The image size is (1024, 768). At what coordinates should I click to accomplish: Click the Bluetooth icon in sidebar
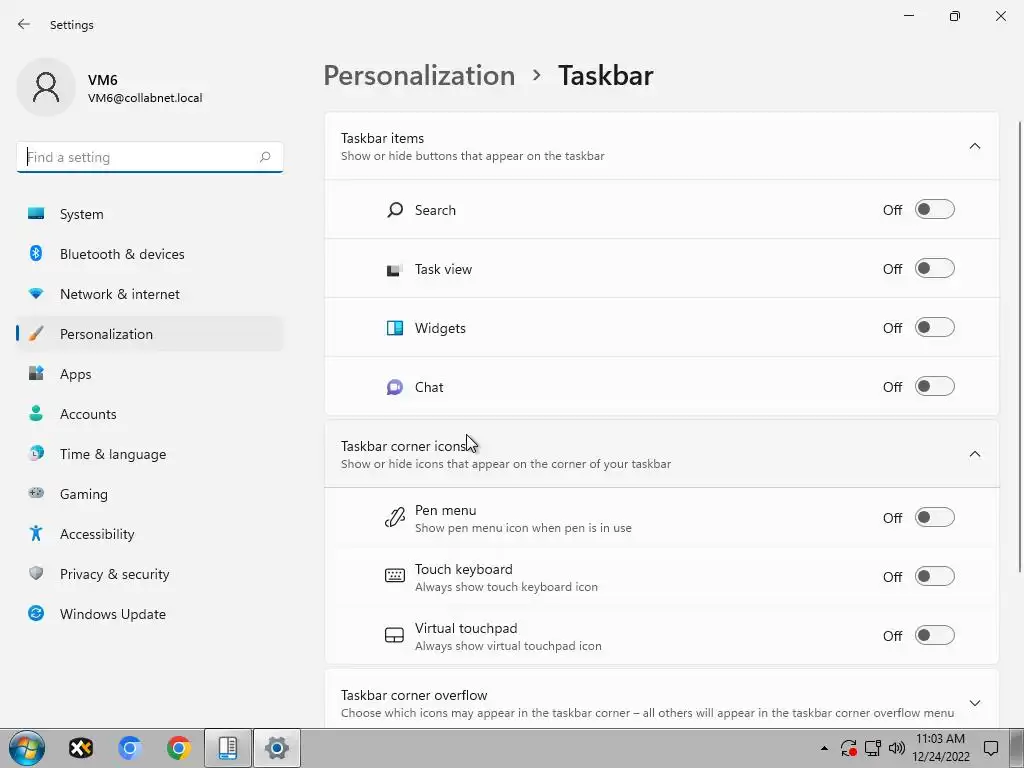pyautogui.click(x=36, y=253)
